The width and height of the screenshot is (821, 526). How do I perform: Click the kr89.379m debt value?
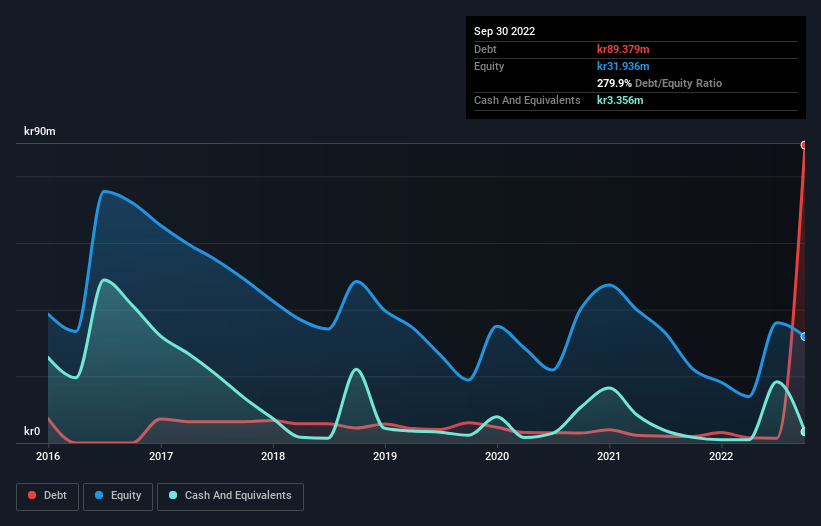[x=623, y=49]
